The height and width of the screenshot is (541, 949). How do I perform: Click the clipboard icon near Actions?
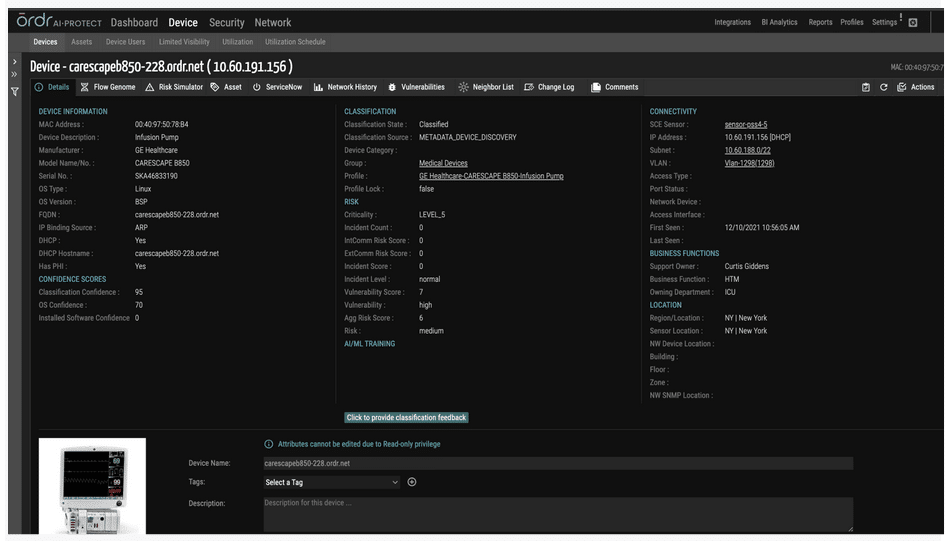pos(865,87)
